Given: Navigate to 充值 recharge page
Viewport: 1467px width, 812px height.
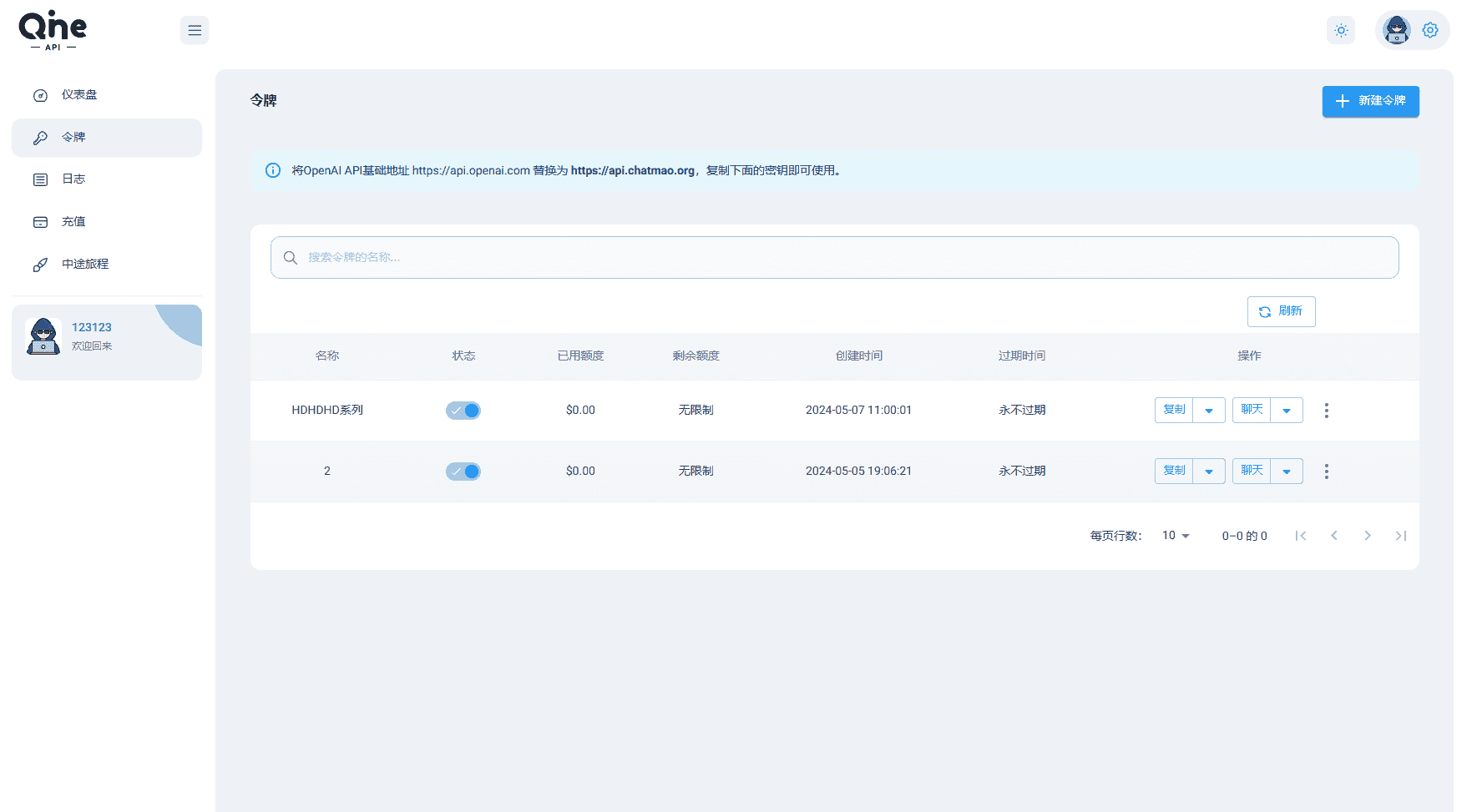Looking at the screenshot, I should [x=73, y=222].
